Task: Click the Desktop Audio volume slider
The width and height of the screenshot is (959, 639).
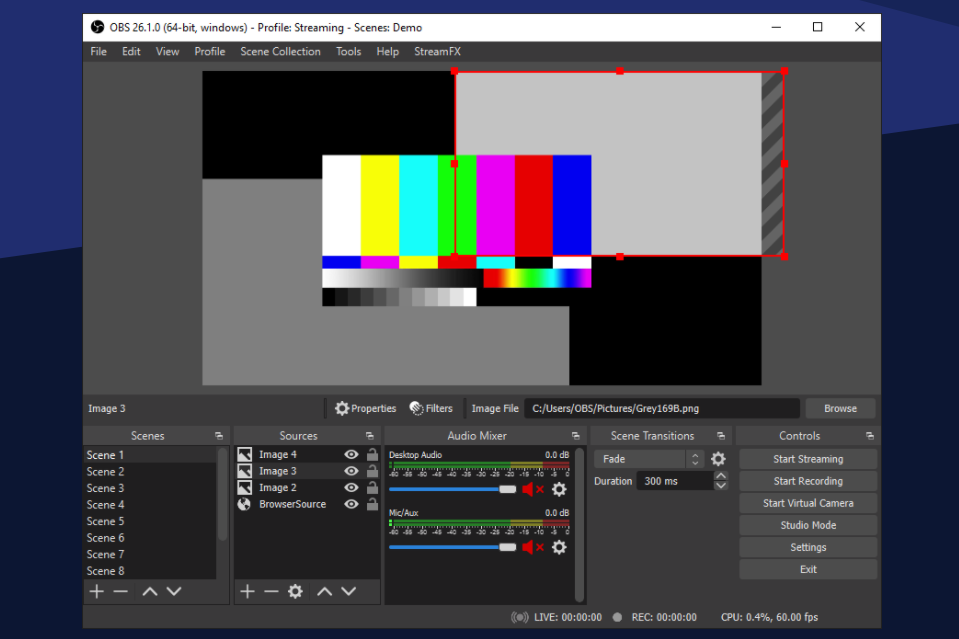Action: [450, 489]
